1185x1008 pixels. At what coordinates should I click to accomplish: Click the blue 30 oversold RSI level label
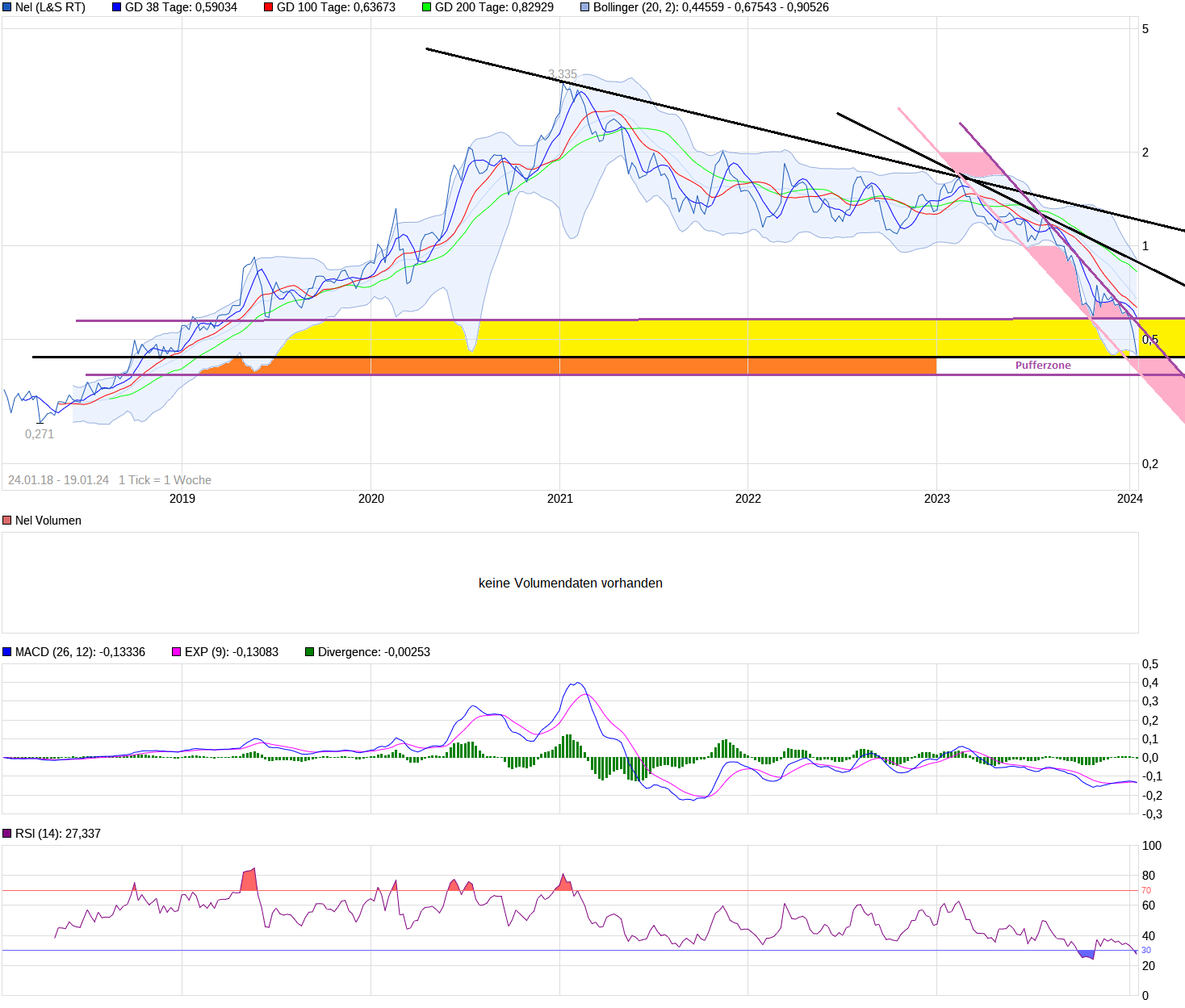pyautogui.click(x=1146, y=951)
